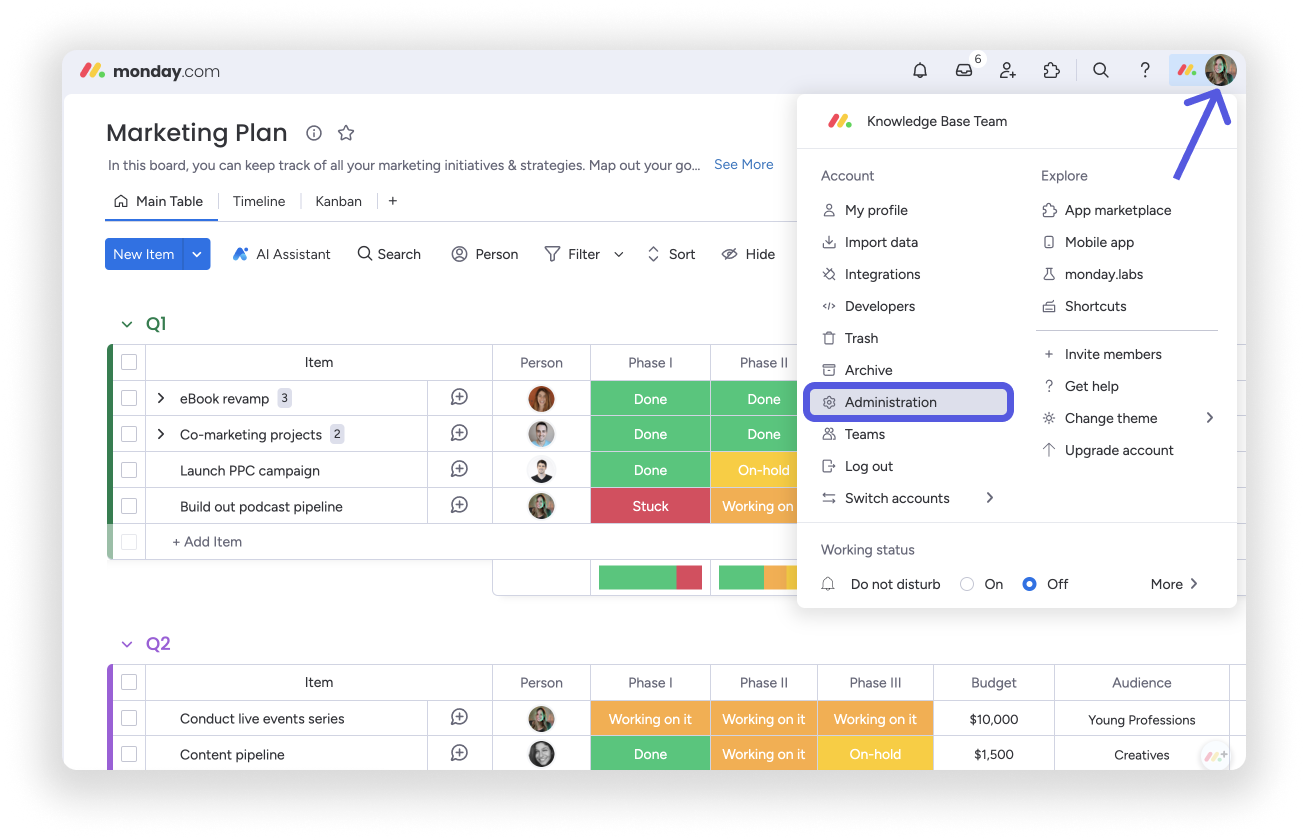1304x840 pixels.
Task: Click the monday.com logo
Action: [150, 71]
